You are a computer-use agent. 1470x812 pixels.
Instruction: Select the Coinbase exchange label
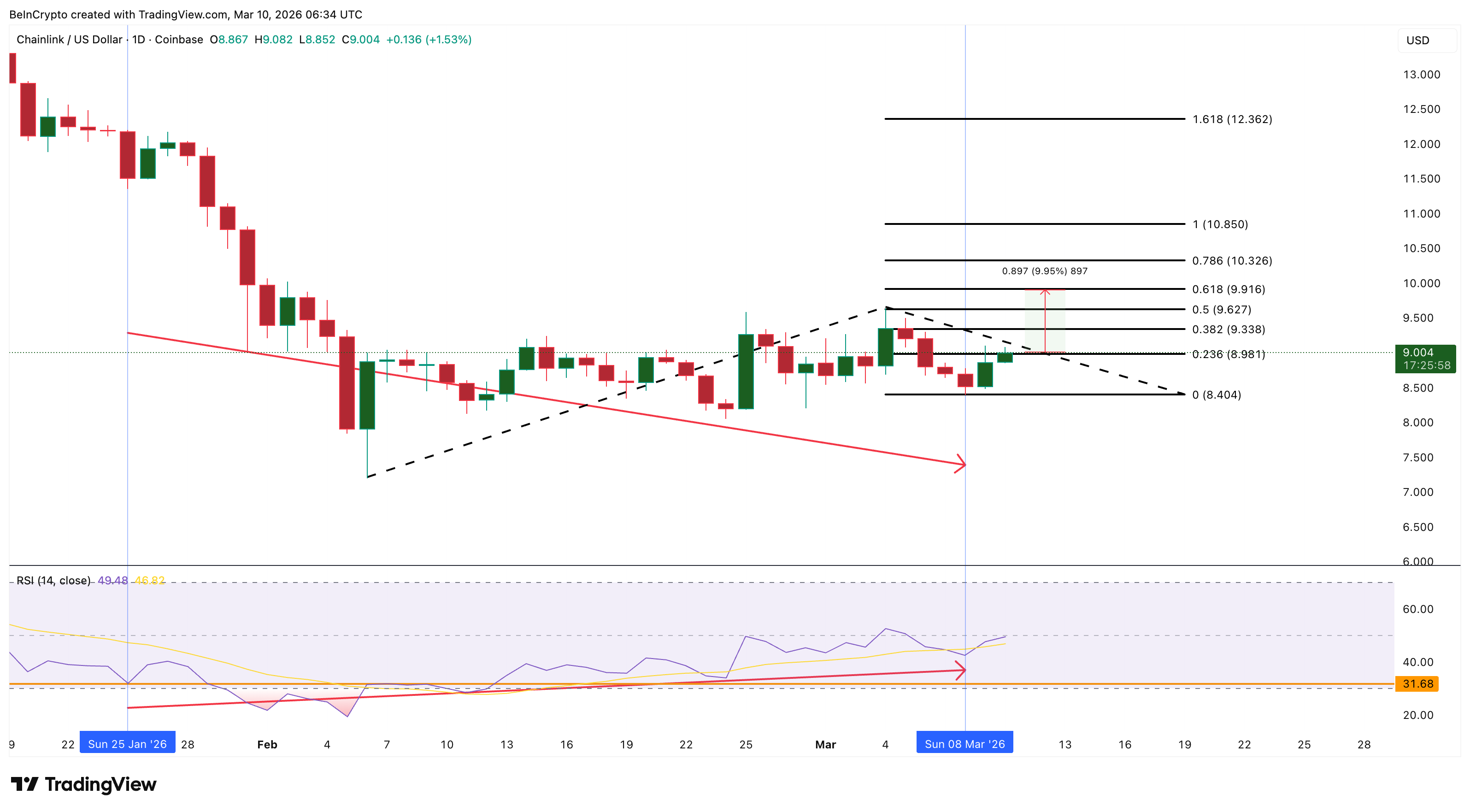coord(179,40)
